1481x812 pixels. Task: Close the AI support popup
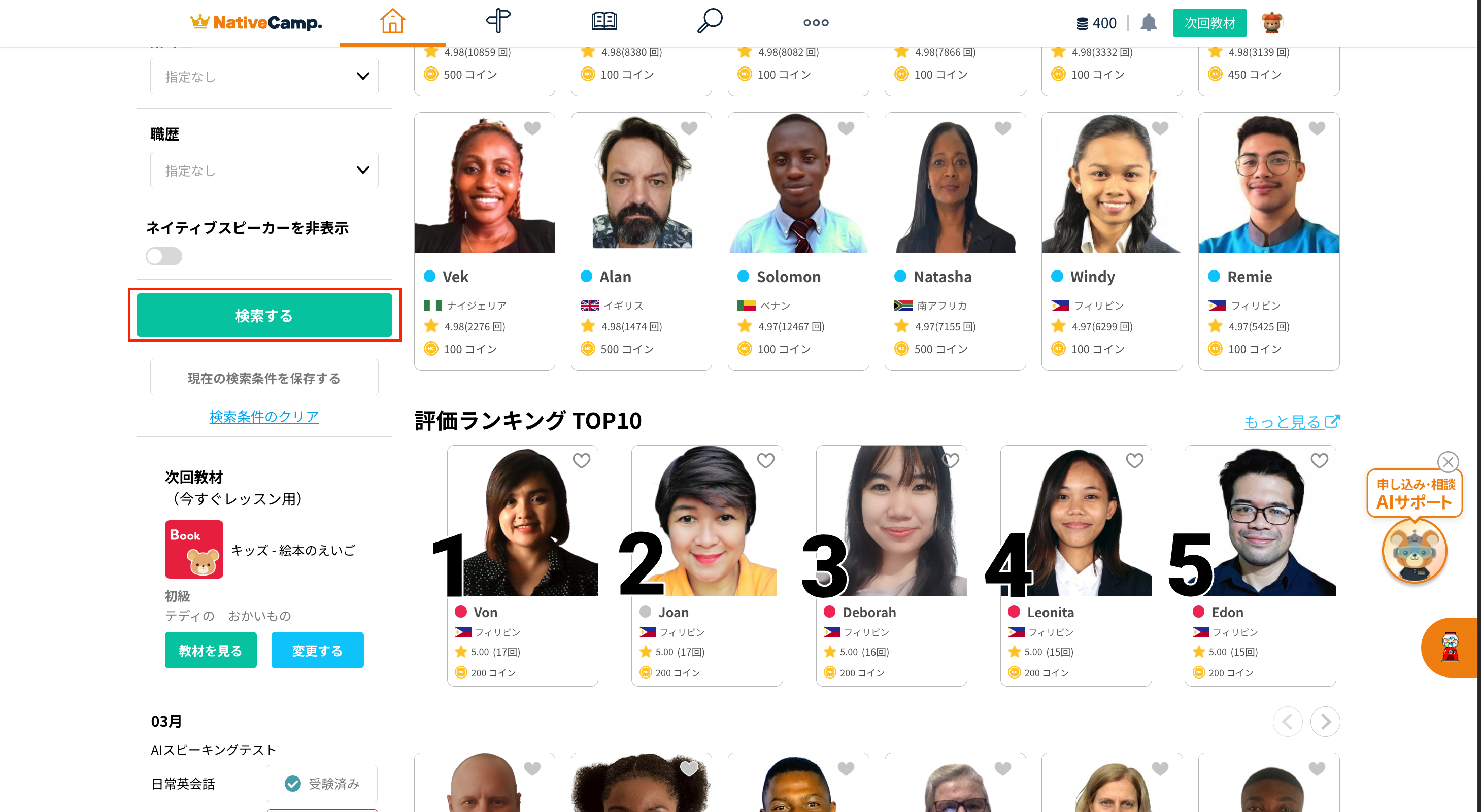pyautogui.click(x=1448, y=461)
